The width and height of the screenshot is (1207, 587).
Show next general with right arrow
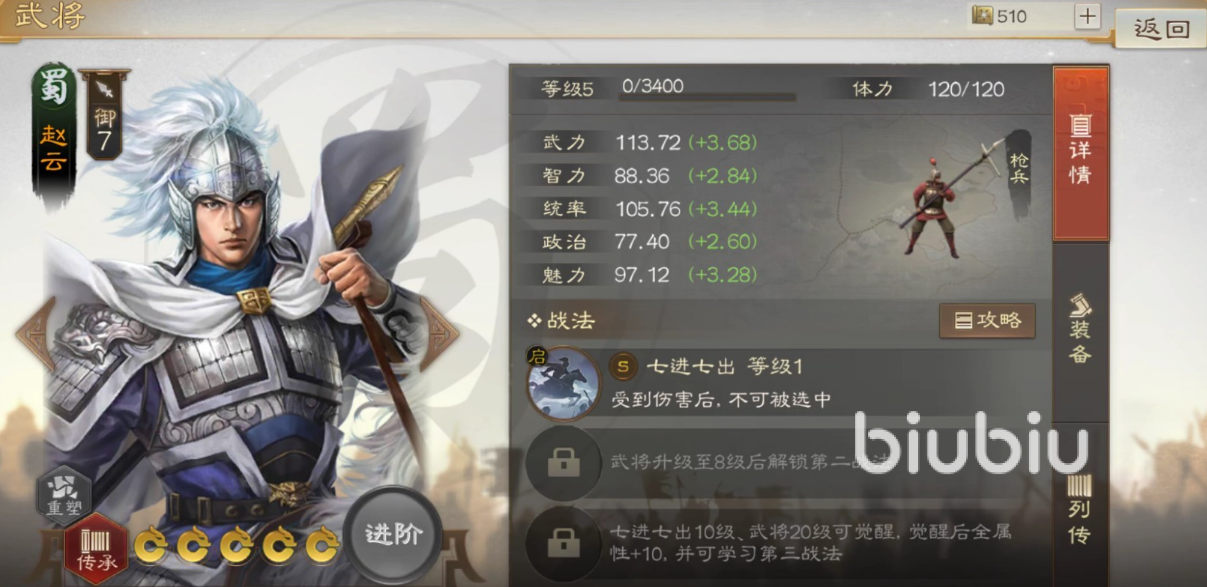438,333
